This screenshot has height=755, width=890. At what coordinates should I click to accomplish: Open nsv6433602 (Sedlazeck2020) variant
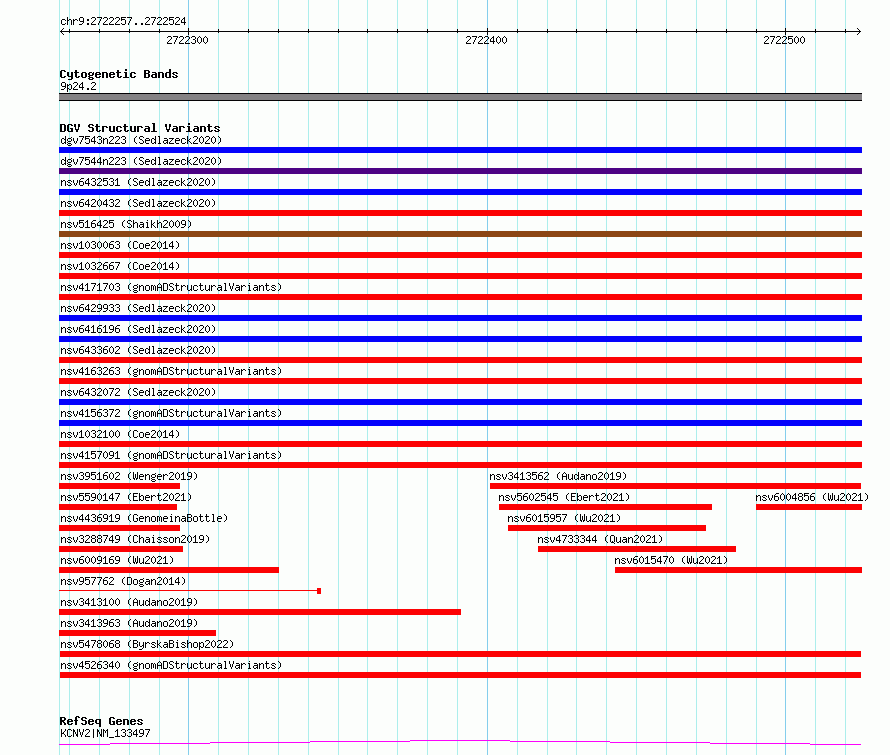138,350
